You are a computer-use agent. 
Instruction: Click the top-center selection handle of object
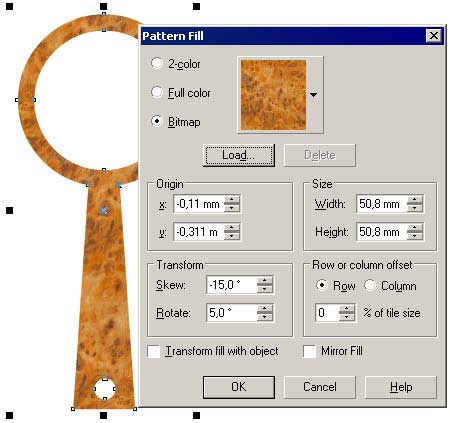pyautogui.click(x=103, y=6)
